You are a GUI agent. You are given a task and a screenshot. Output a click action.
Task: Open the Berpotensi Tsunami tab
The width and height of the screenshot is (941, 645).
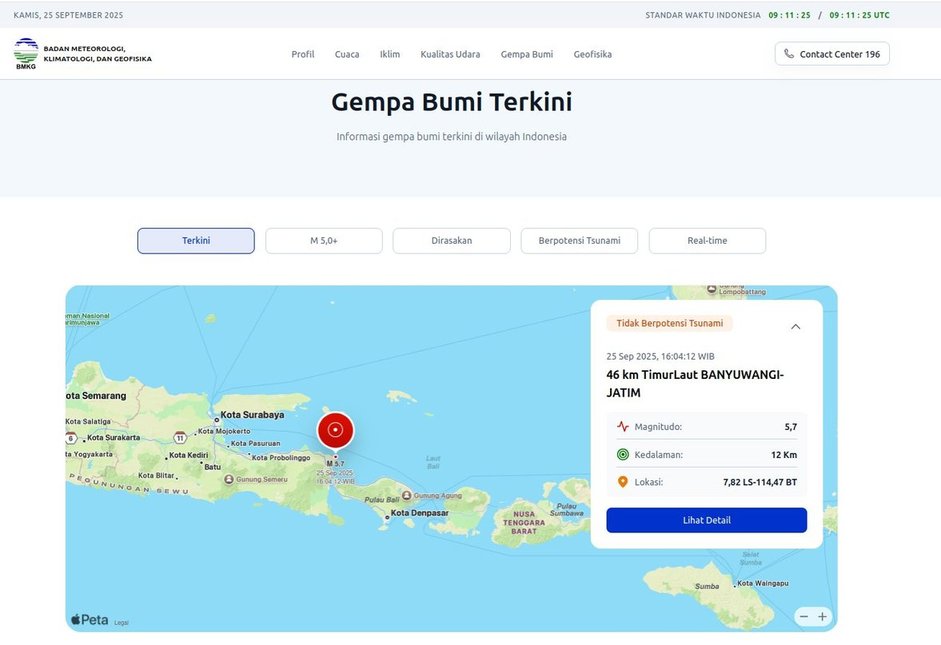[x=579, y=241]
